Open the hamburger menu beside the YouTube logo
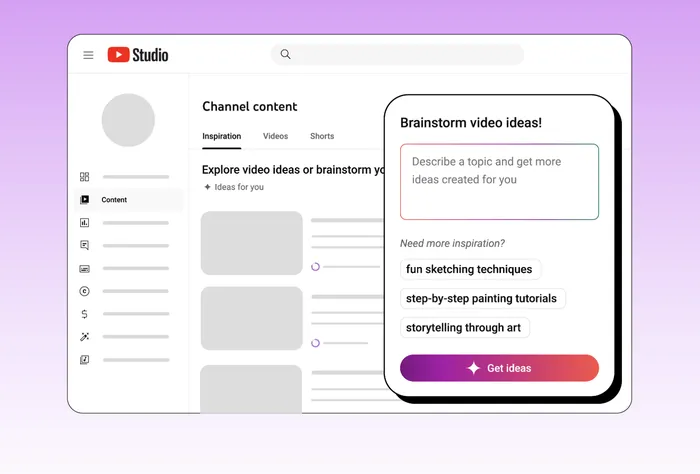The height and width of the screenshot is (474, 700). (x=88, y=55)
